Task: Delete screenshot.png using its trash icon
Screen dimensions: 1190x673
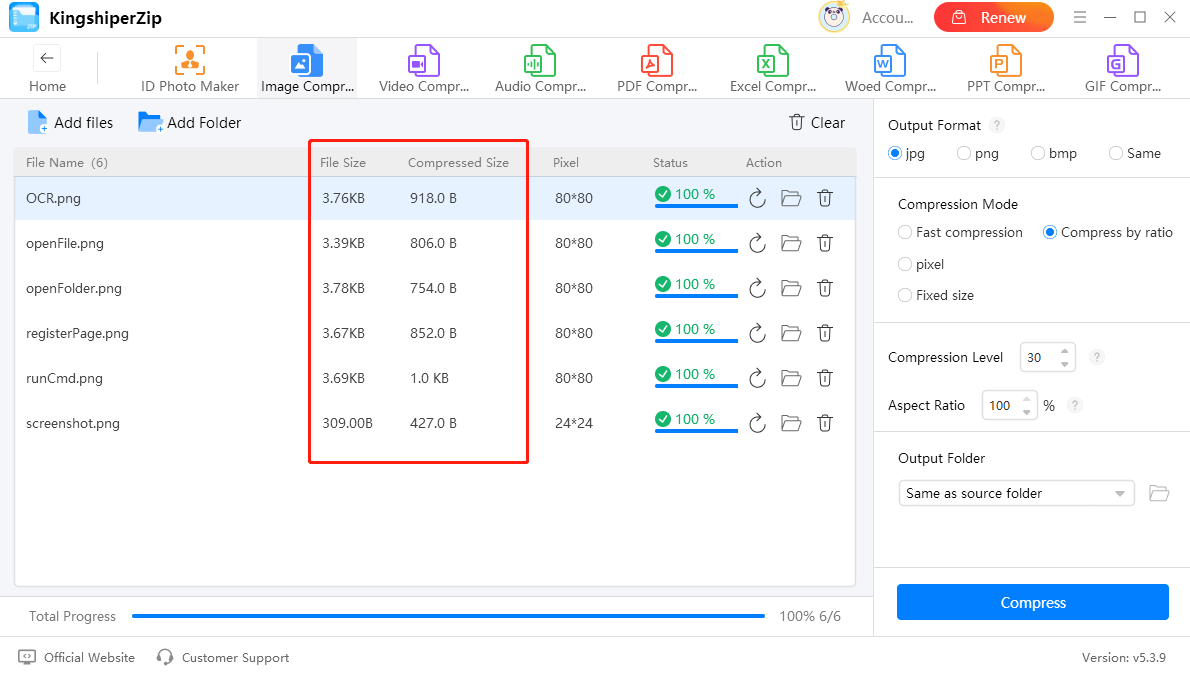Action: [824, 423]
